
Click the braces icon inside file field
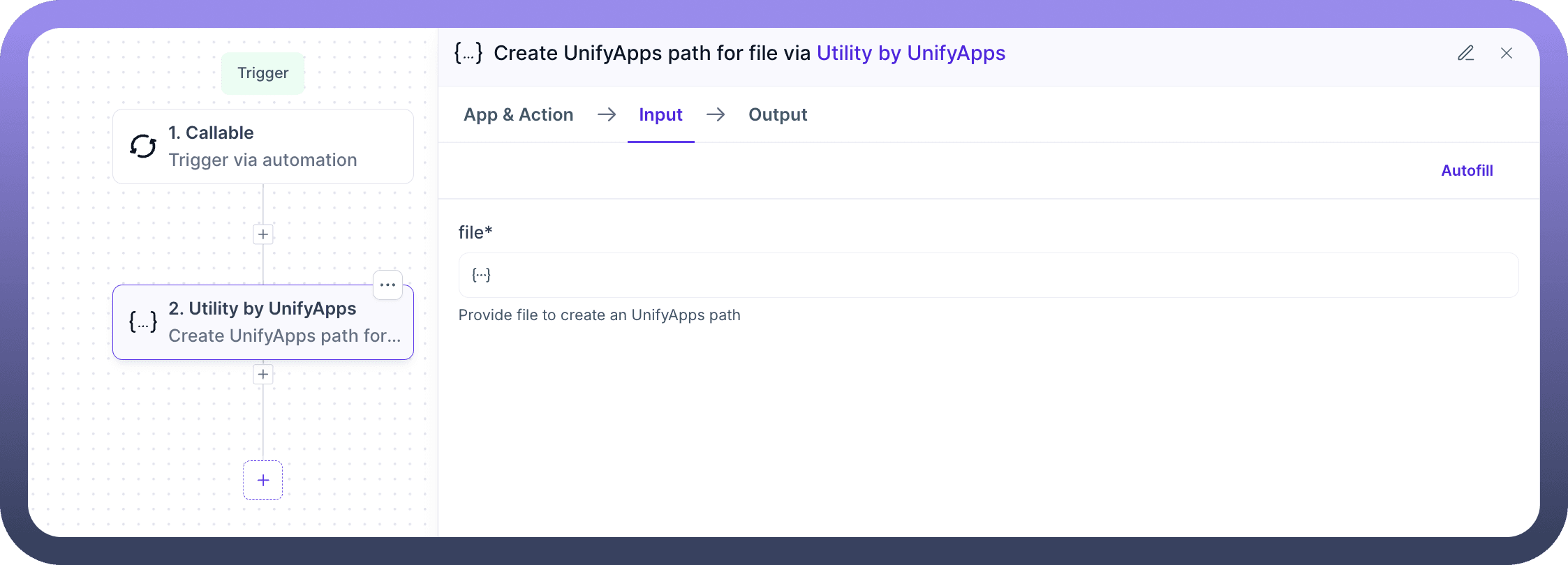coord(481,275)
